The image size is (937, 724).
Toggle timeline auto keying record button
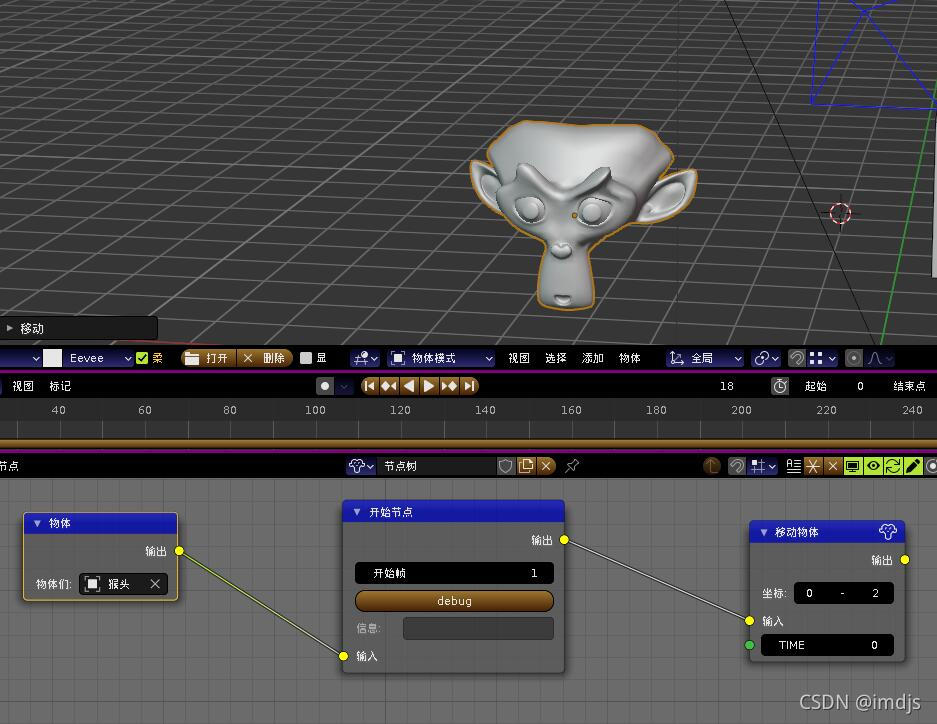pyautogui.click(x=324, y=386)
